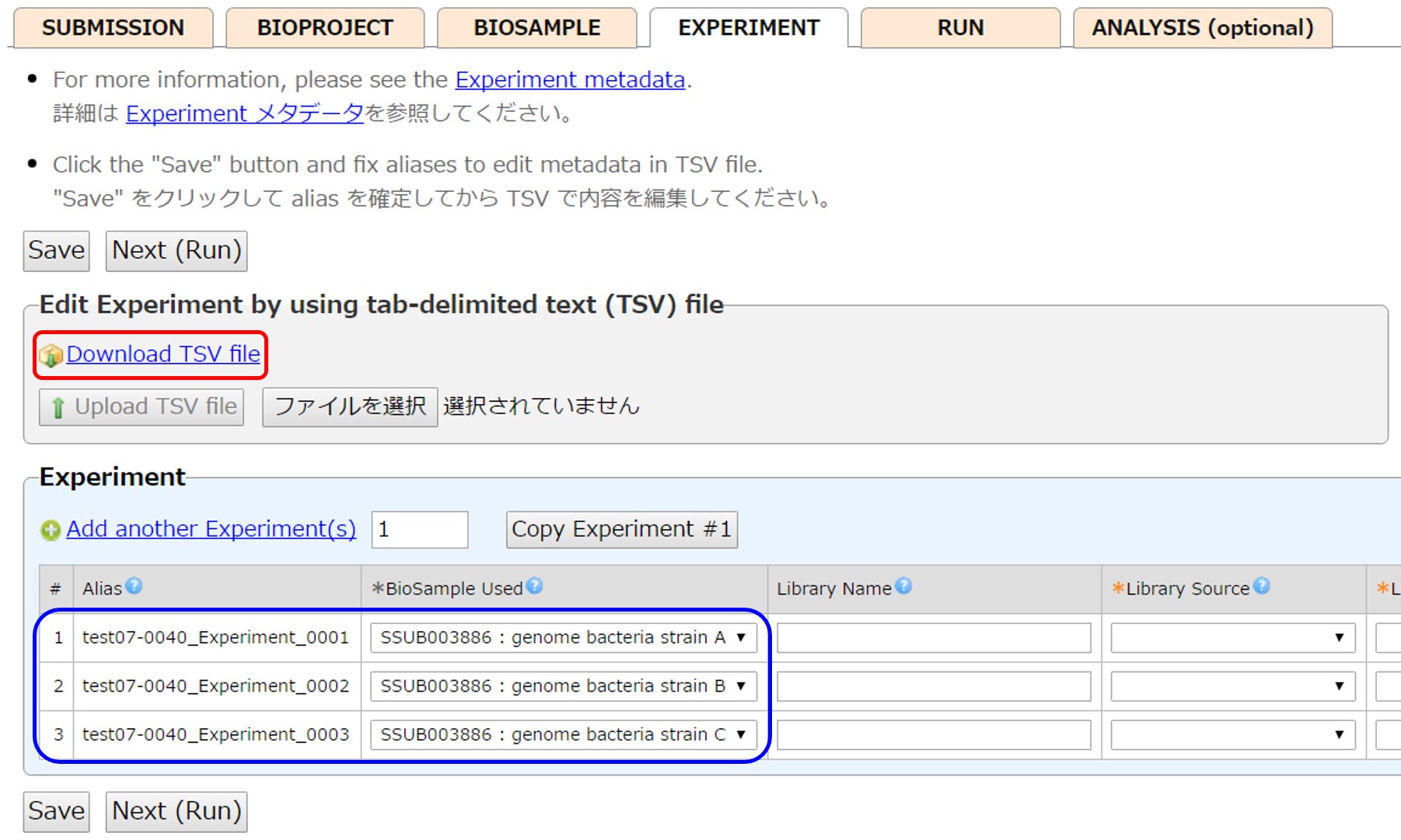Click the top Save button

tap(56, 251)
